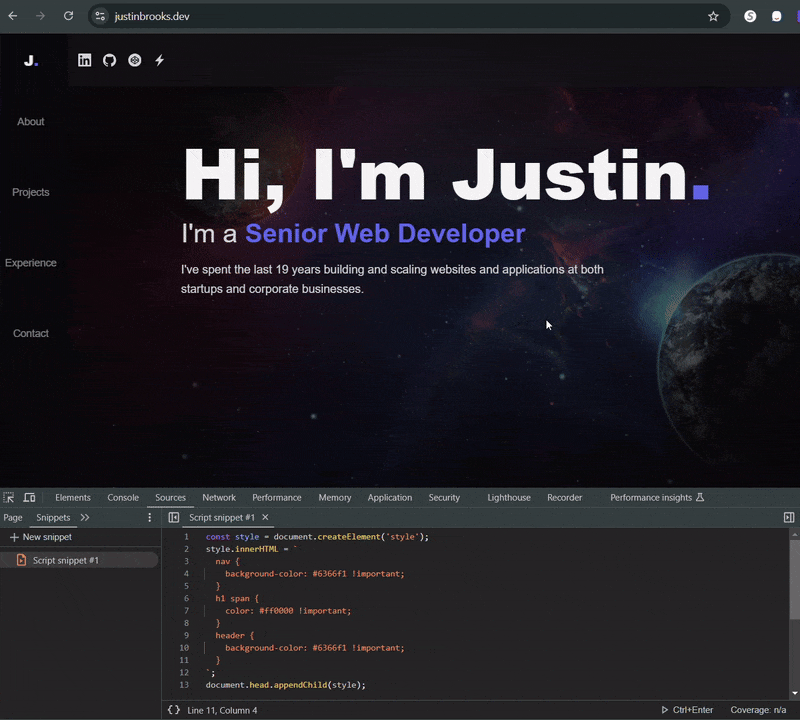Open the CodePen icon in the header

[x=134, y=60]
